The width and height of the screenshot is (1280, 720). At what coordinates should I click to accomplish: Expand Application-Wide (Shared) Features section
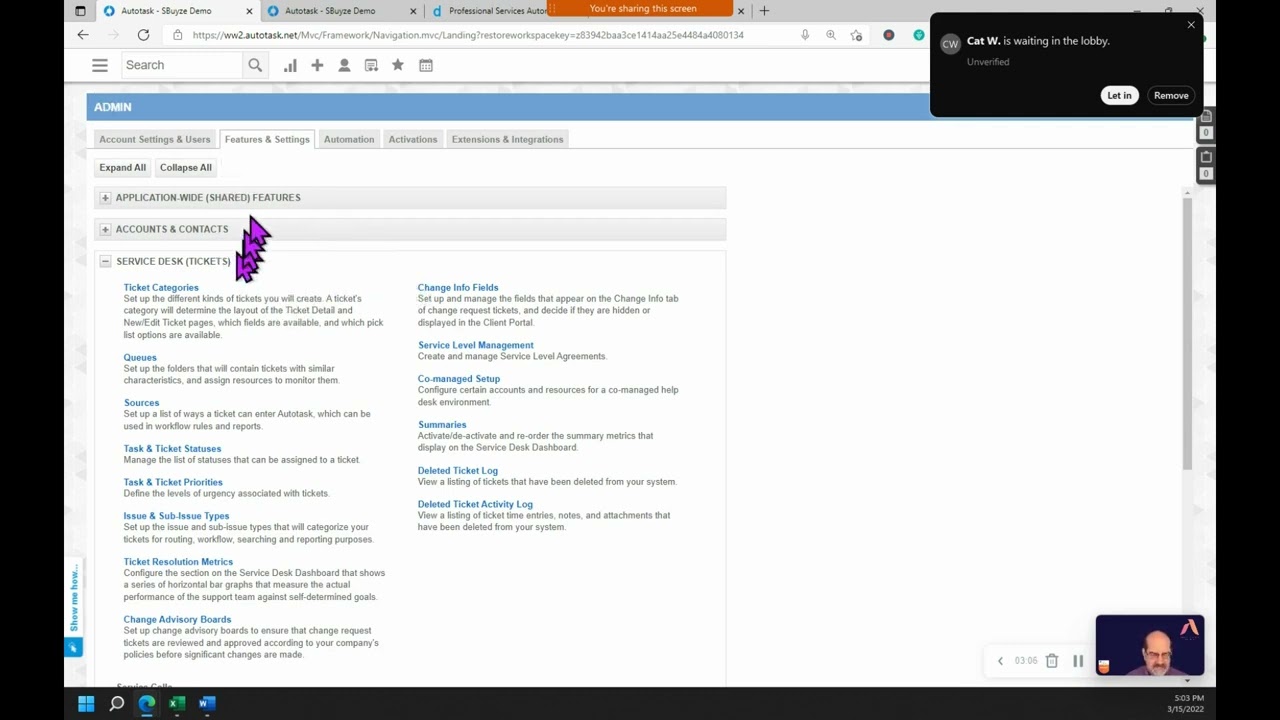pos(105,198)
